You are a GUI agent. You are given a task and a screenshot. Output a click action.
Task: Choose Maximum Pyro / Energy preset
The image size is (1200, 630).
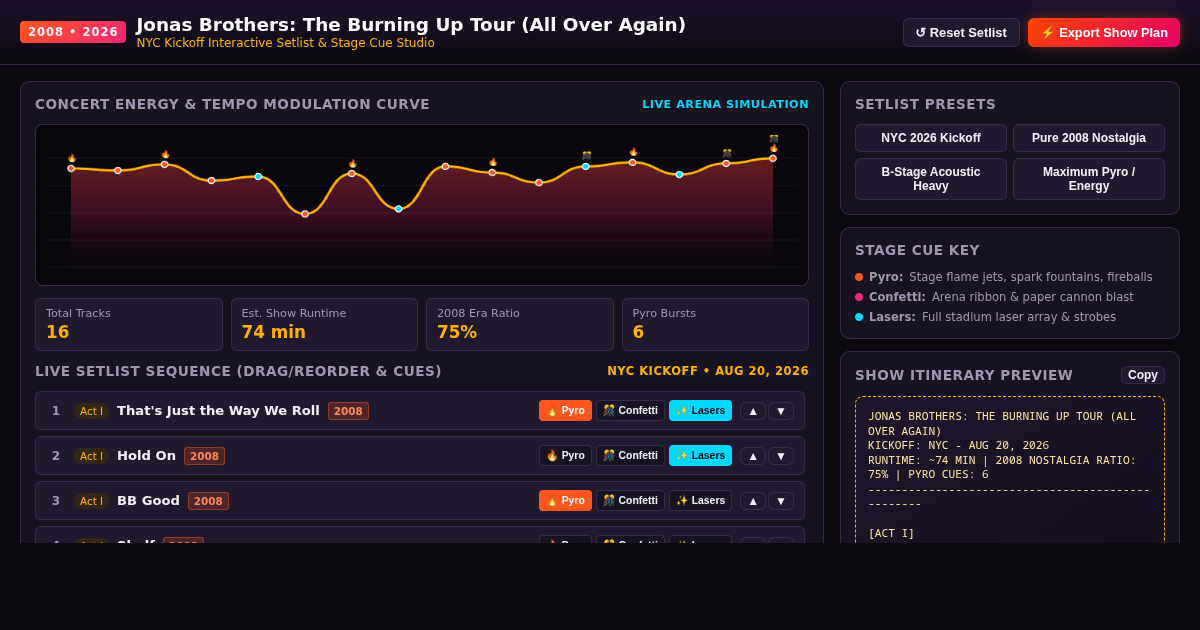[1089, 179]
